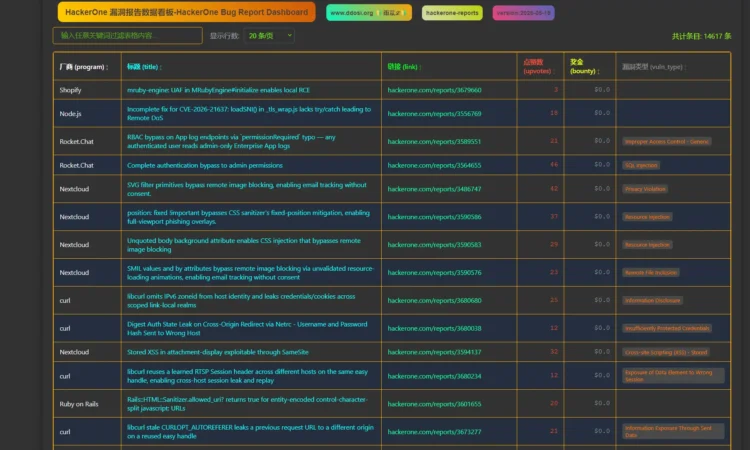Image resolution: width=750 pixels, height=450 pixels.
Task: Open Rails::HTML::Sanitizer.allowed_uri? title
Action: 247,404
